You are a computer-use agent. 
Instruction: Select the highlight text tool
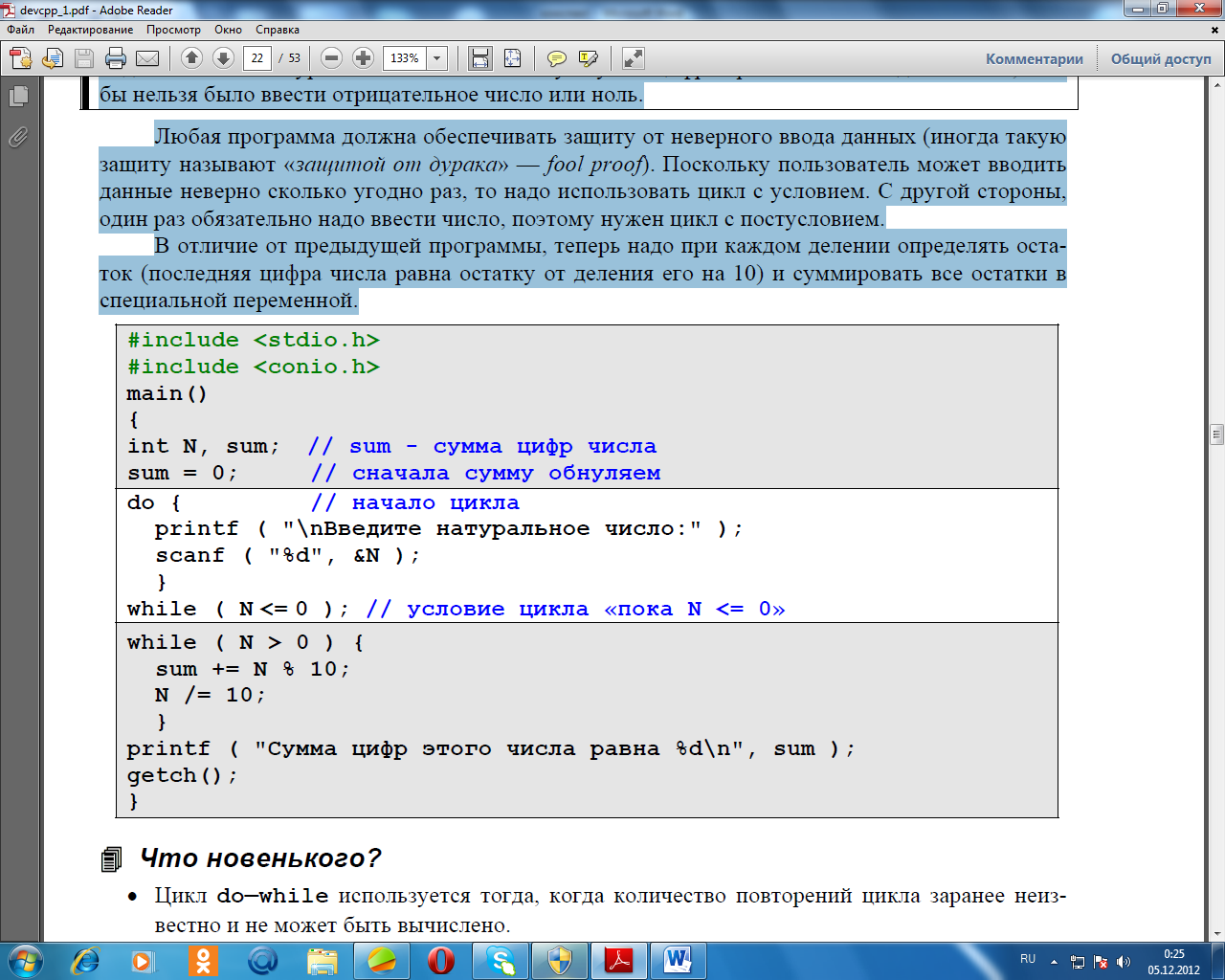[x=589, y=58]
